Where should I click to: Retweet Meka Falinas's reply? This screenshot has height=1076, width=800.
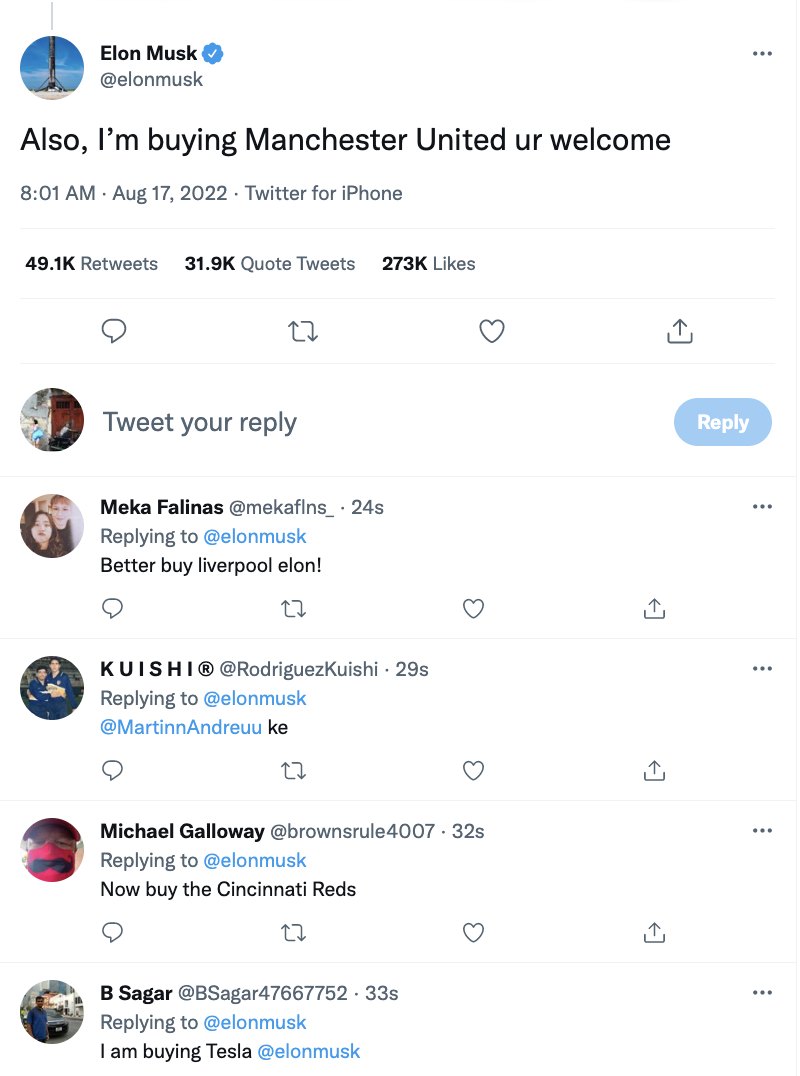tap(294, 608)
